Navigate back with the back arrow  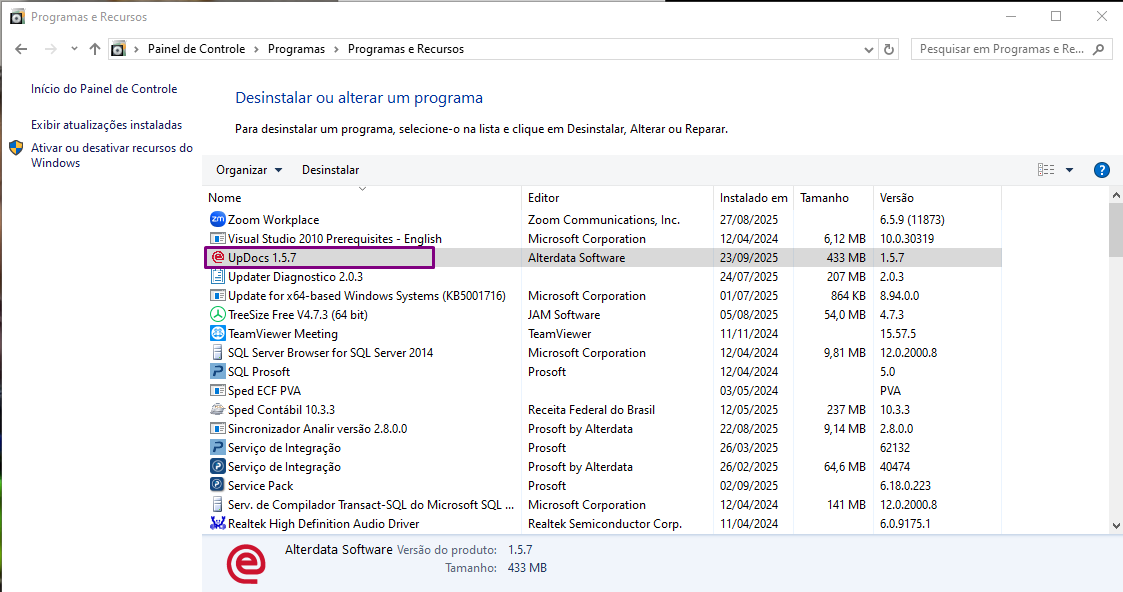click(22, 49)
